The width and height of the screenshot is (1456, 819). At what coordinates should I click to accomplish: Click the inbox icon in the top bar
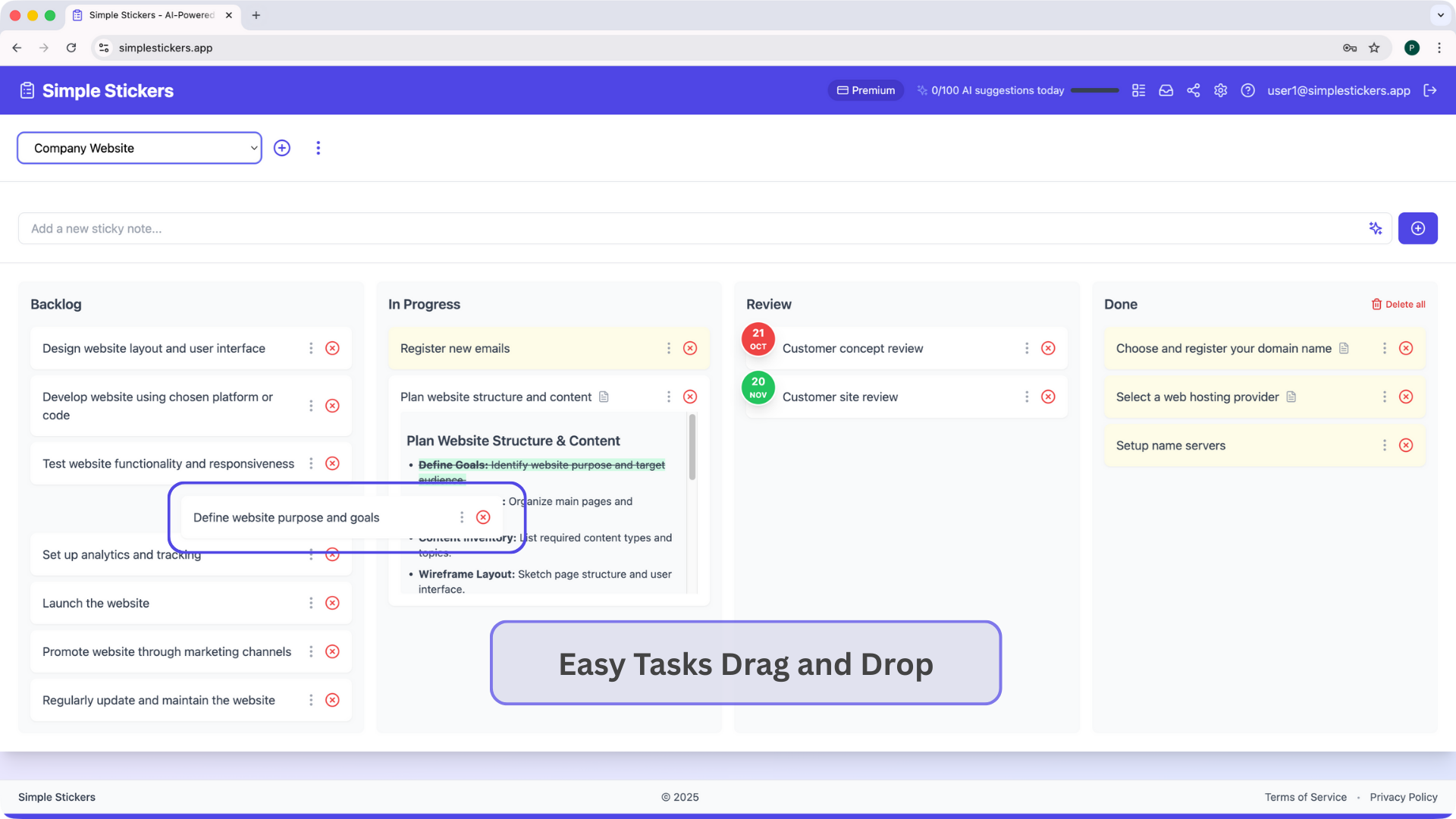pyautogui.click(x=1166, y=90)
